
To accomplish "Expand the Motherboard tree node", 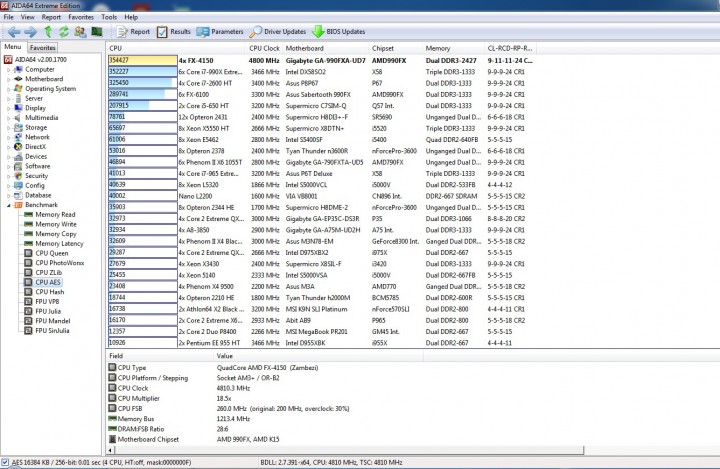I will point(8,79).
